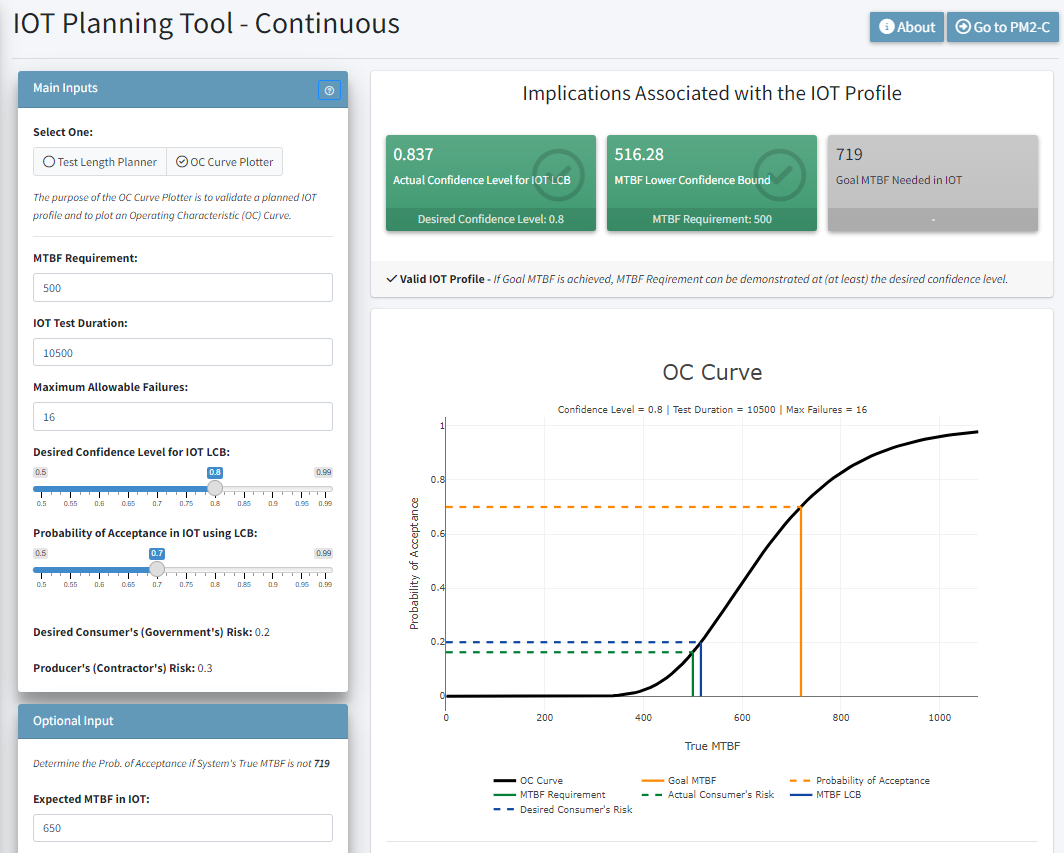Toggle Goal MTBF legend entry
This screenshot has width=1064, height=853.
tap(692, 781)
